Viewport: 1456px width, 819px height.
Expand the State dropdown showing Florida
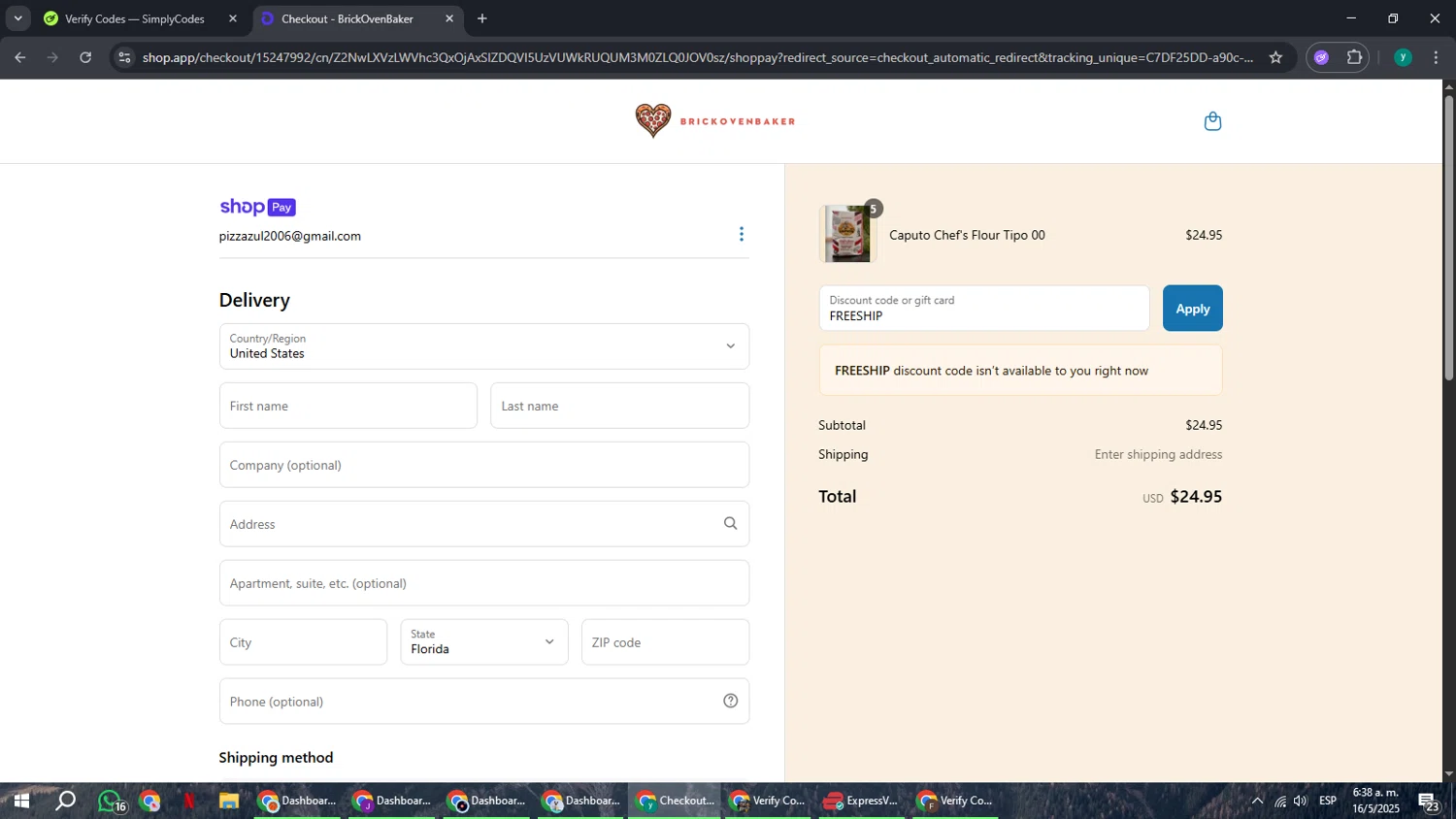(484, 642)
